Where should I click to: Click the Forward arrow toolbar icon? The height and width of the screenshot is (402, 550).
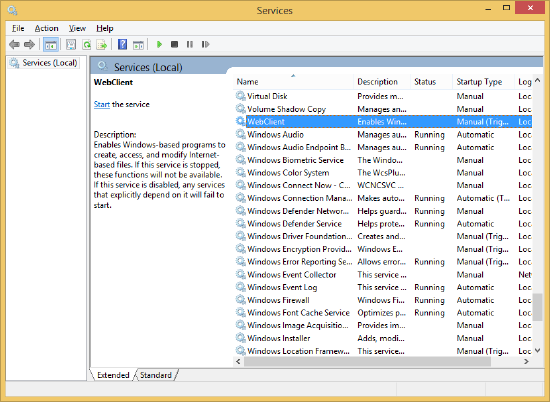29,45
